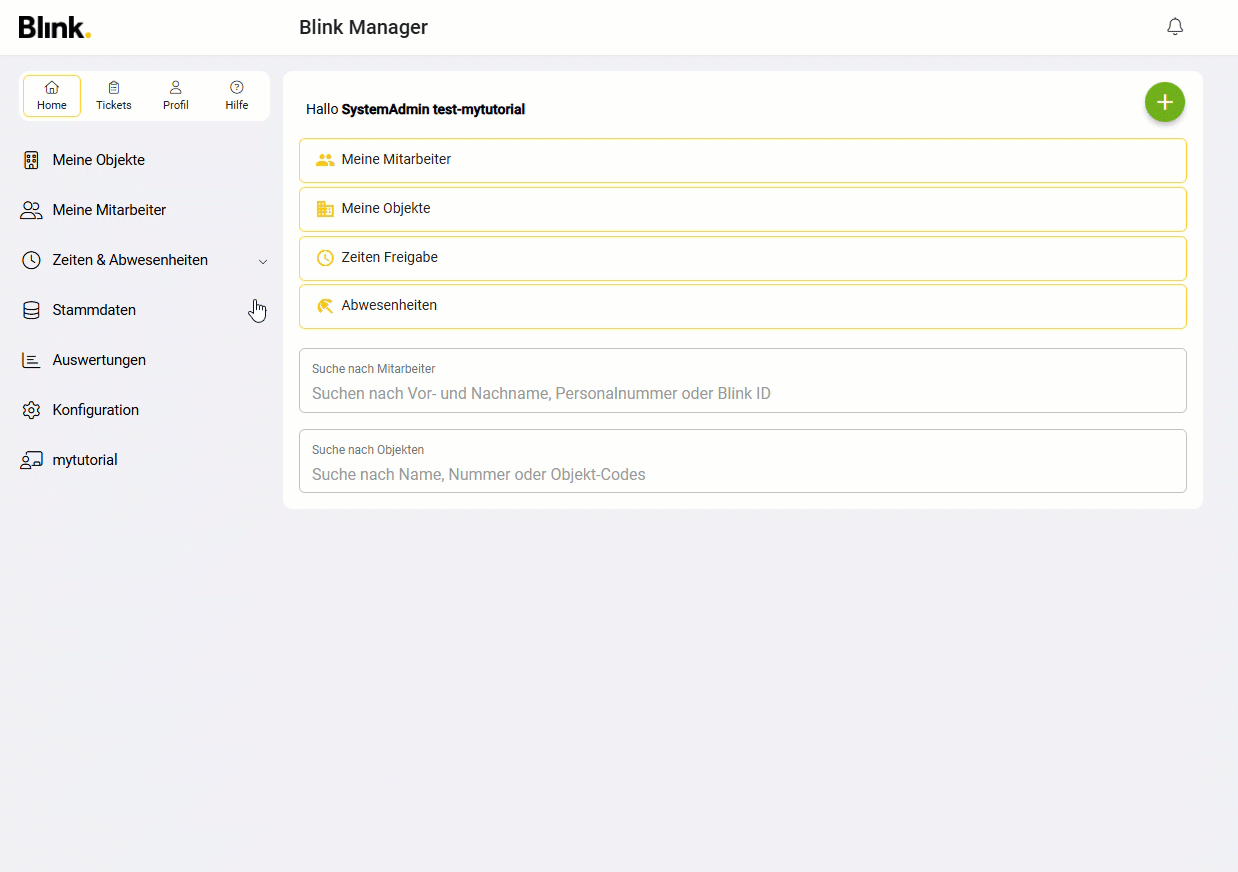Select the Meine Objekte building icon in sidebar
1238x872 pixels.
click(31, 159)
